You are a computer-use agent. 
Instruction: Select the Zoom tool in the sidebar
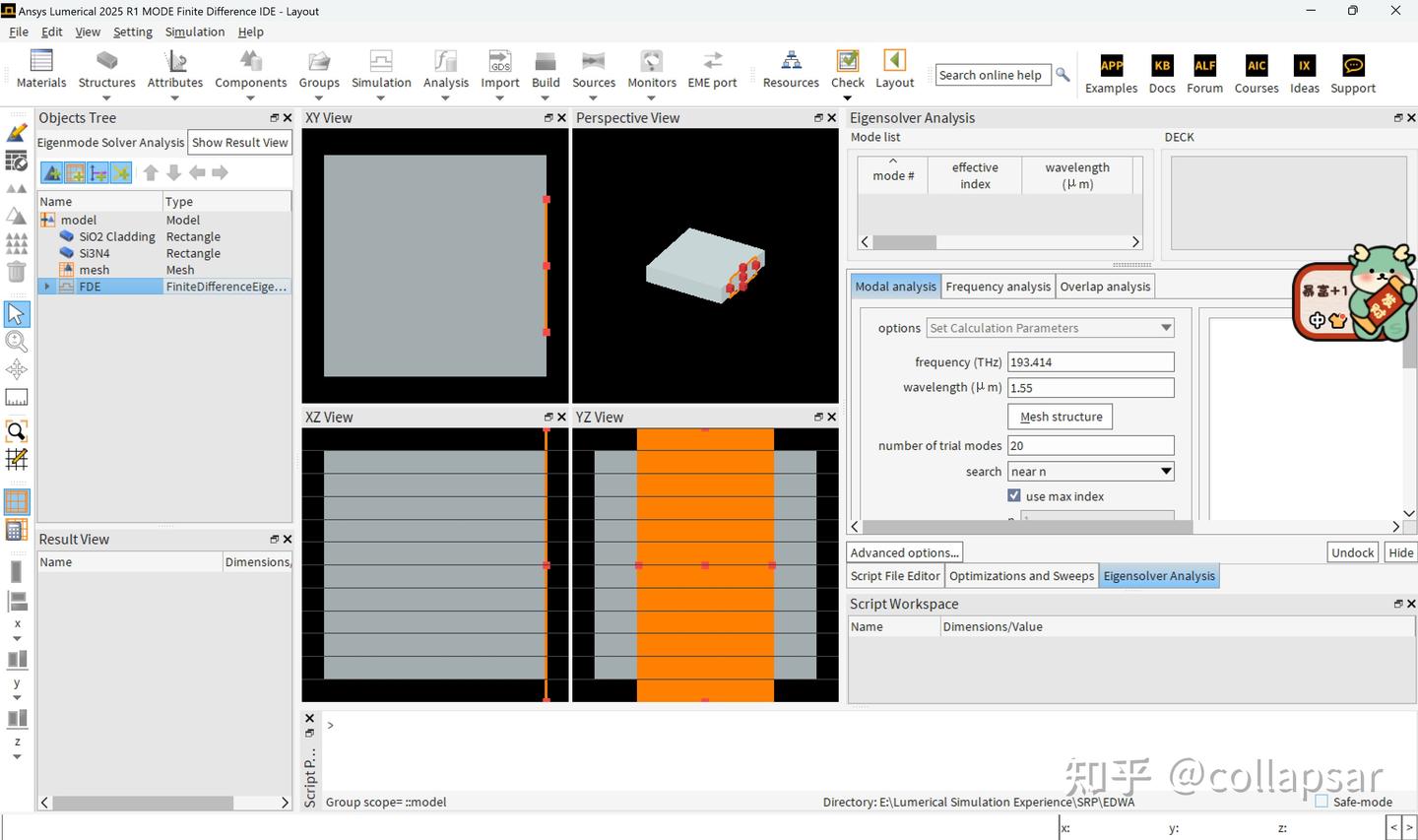point(16,341)
